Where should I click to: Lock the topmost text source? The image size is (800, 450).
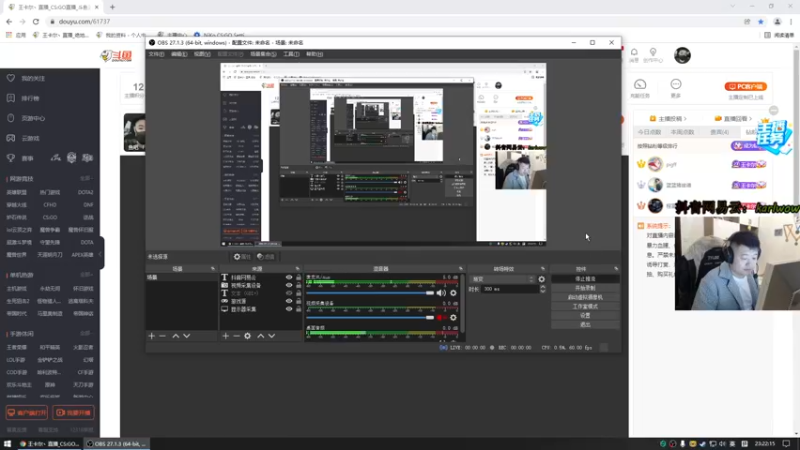[x=298, y=278]
